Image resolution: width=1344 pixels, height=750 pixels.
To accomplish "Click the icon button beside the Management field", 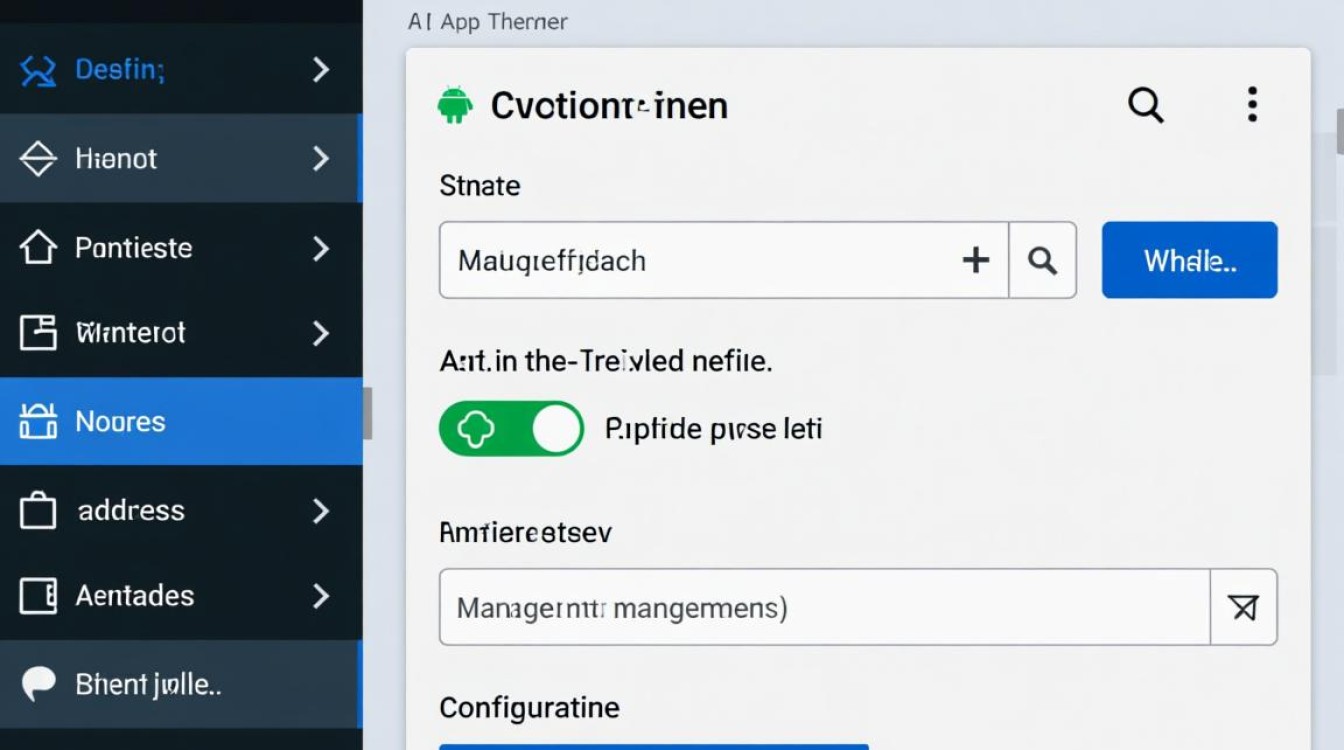I will tap(1243, 607).
